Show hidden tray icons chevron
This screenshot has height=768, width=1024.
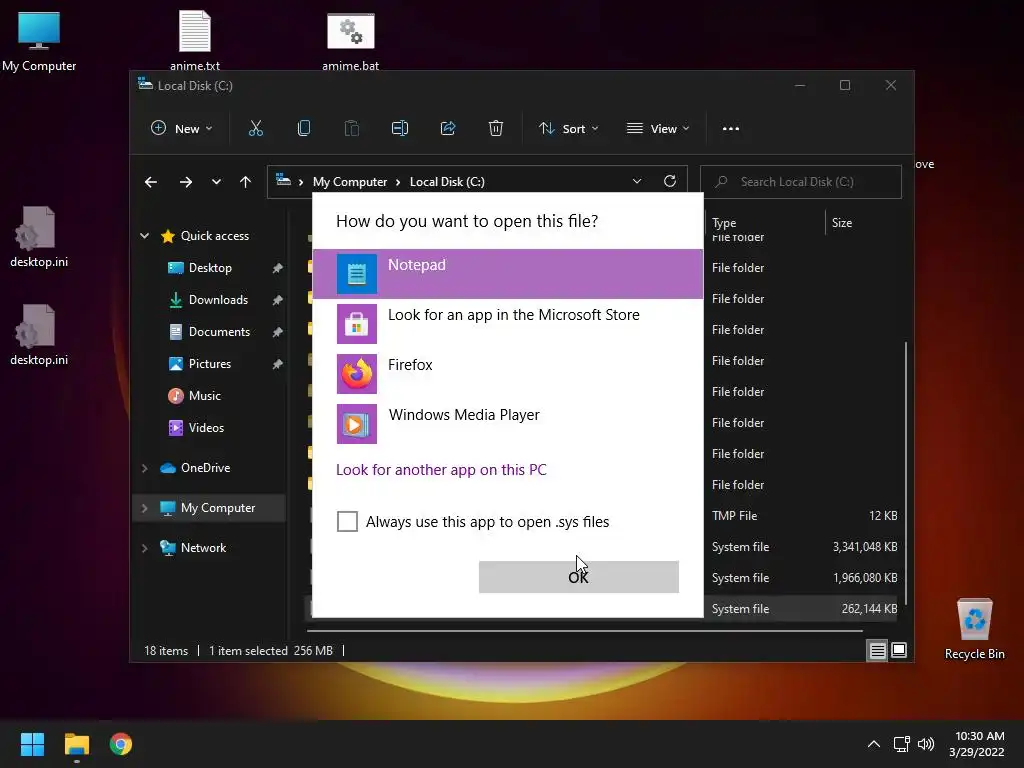(x=874, y=744)
